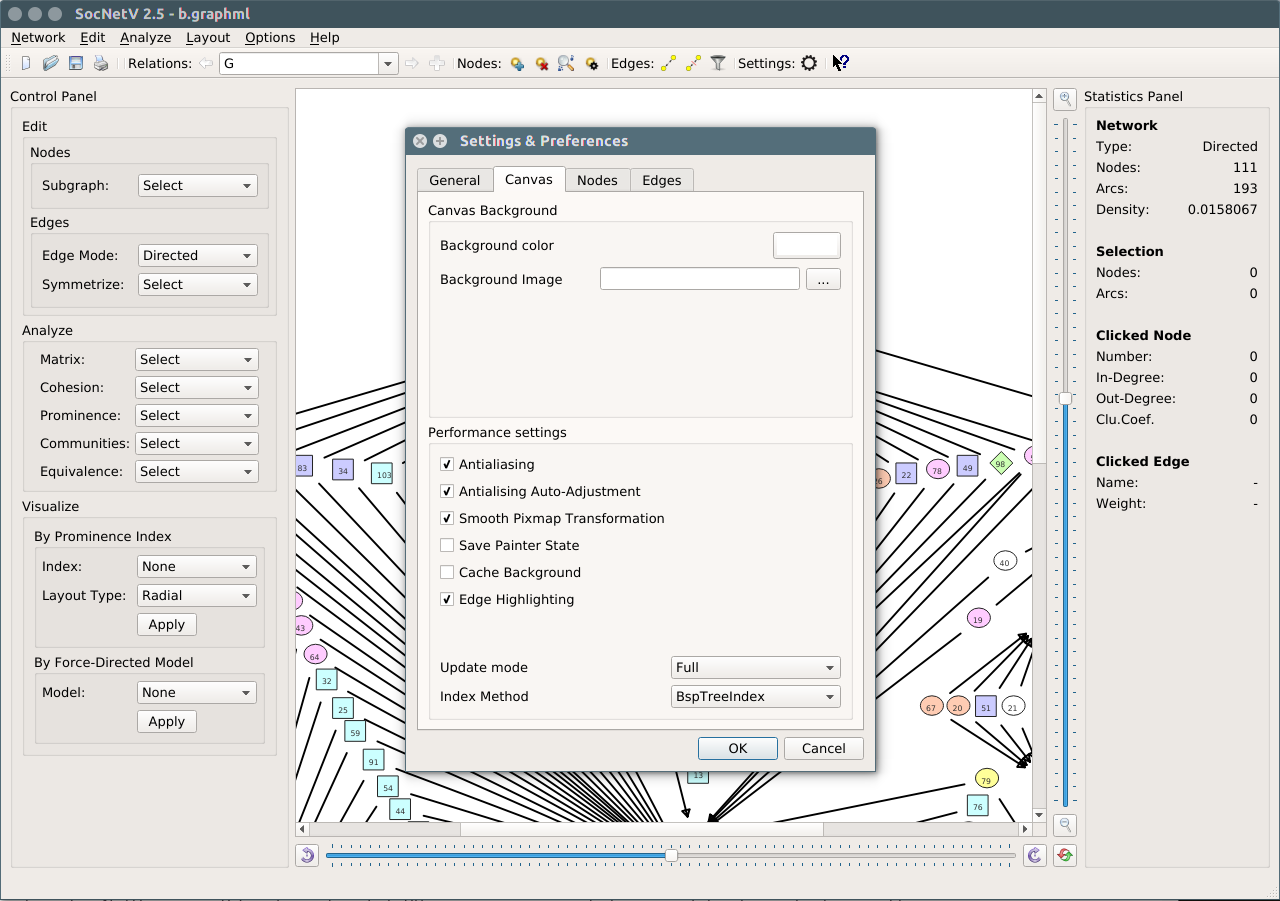
Task: Select yellow node 79 on canvas
Action: pyautogui.click(x=987, y=779)
